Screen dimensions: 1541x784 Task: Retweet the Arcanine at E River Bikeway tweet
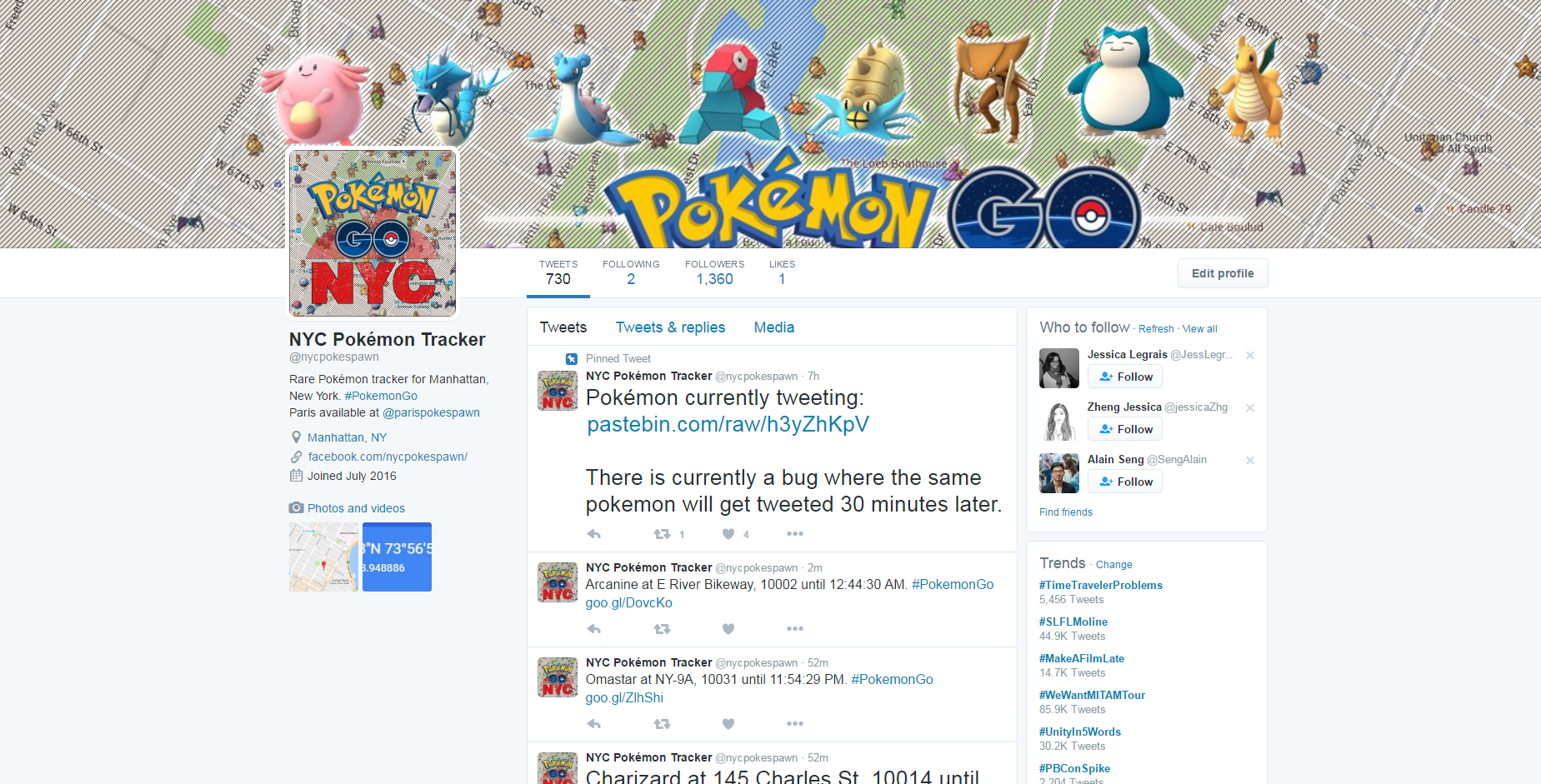click(x=663, y=629)
